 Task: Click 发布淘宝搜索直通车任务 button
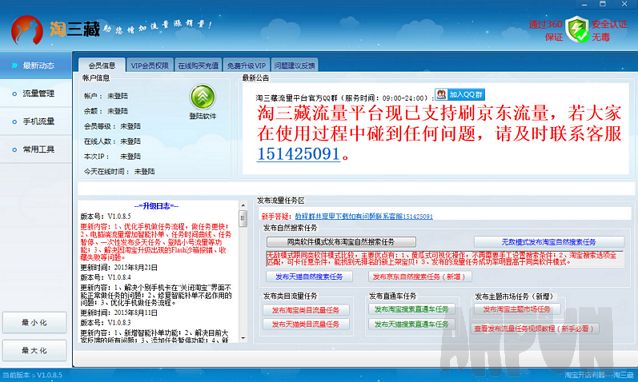pyautogui.click(x=411, y=309)
